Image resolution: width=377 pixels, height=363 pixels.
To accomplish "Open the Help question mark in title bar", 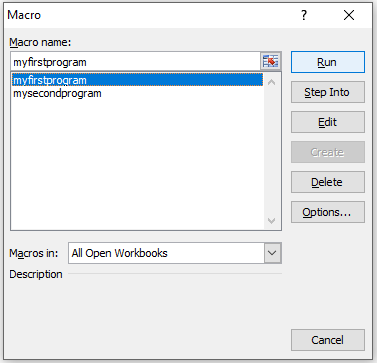I will click(304, 15).
